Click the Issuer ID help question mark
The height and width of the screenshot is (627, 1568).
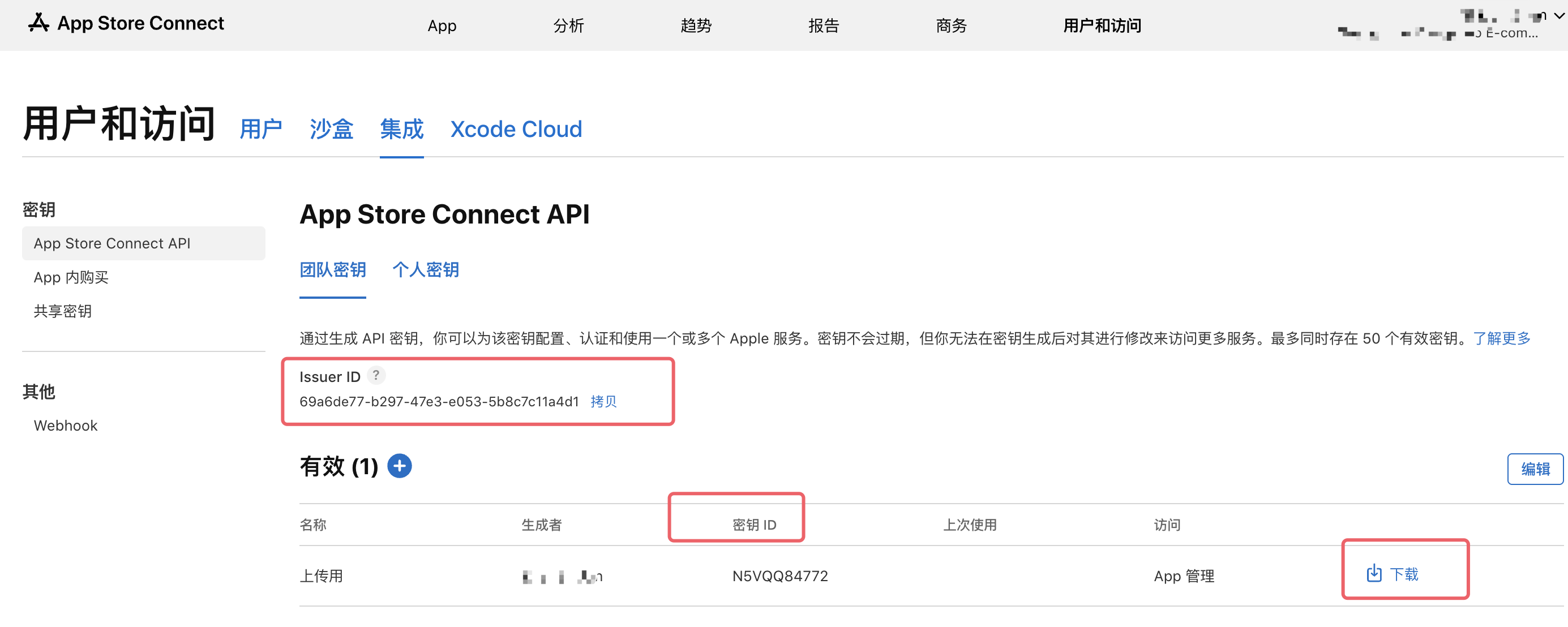376,376
